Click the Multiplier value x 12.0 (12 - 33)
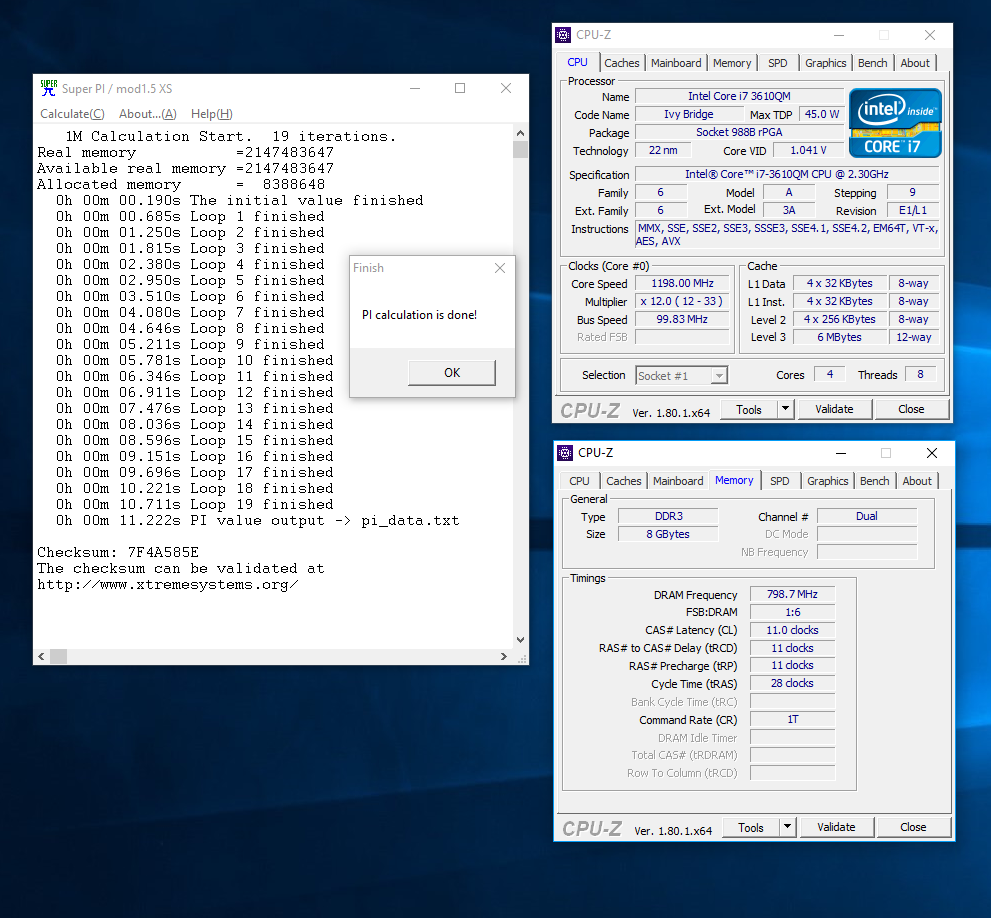991x918 pixels. tap(683, 302)
